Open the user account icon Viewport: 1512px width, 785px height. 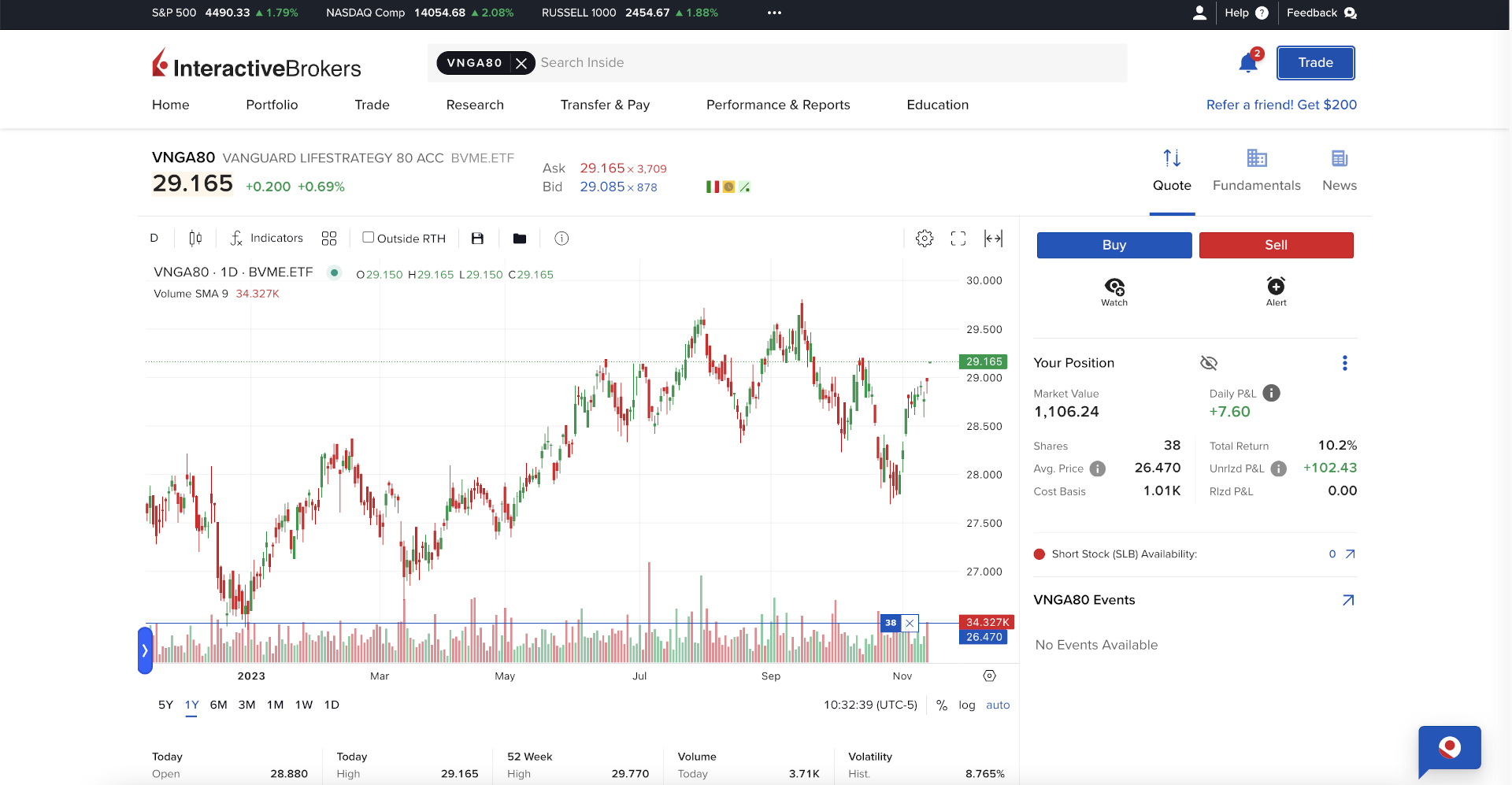click(x=1199, y=13)
